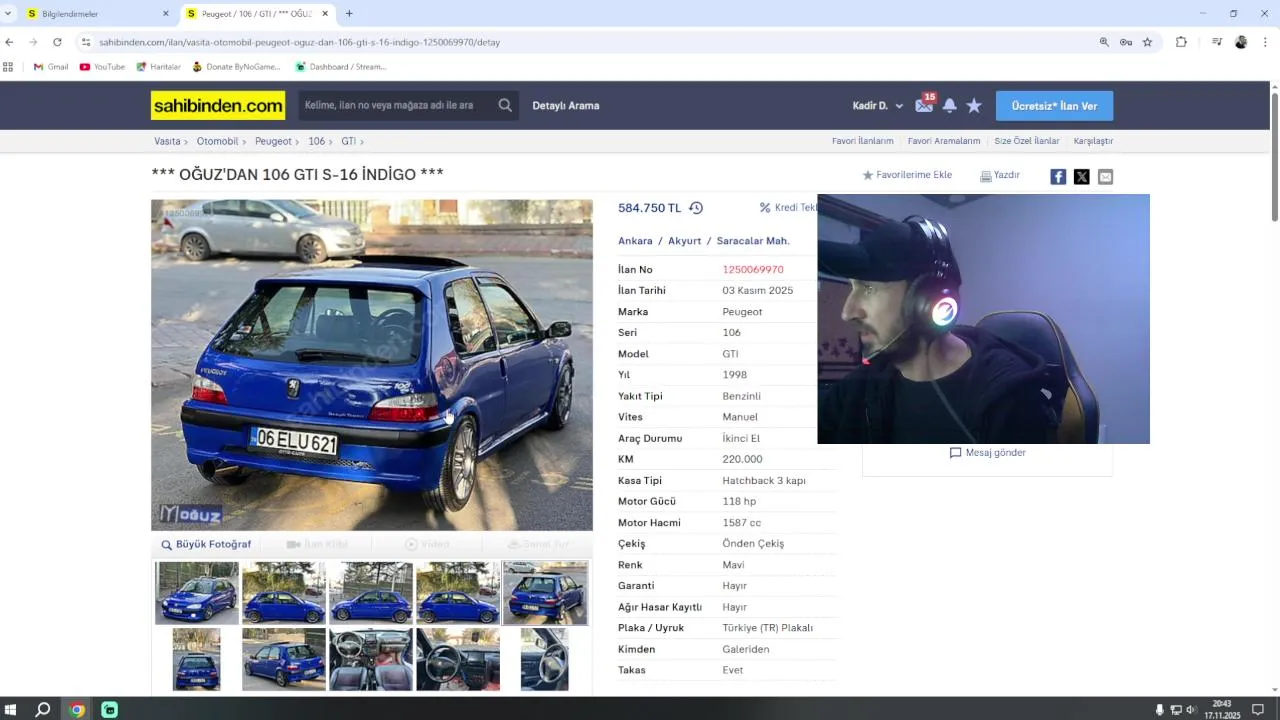
Task: Click the Akyurt district link
Action: coord(685,241)
